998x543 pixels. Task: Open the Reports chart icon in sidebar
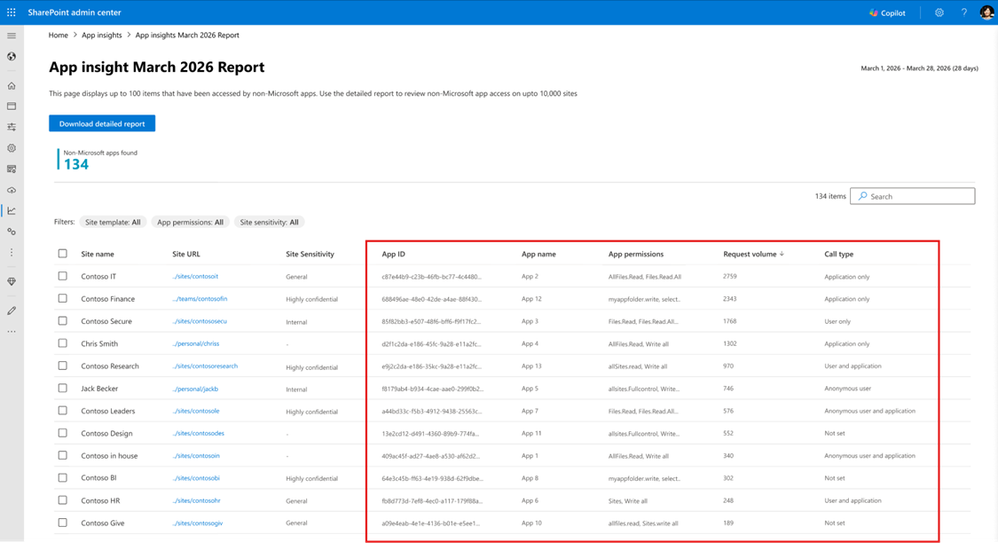(x=11, y=211)
